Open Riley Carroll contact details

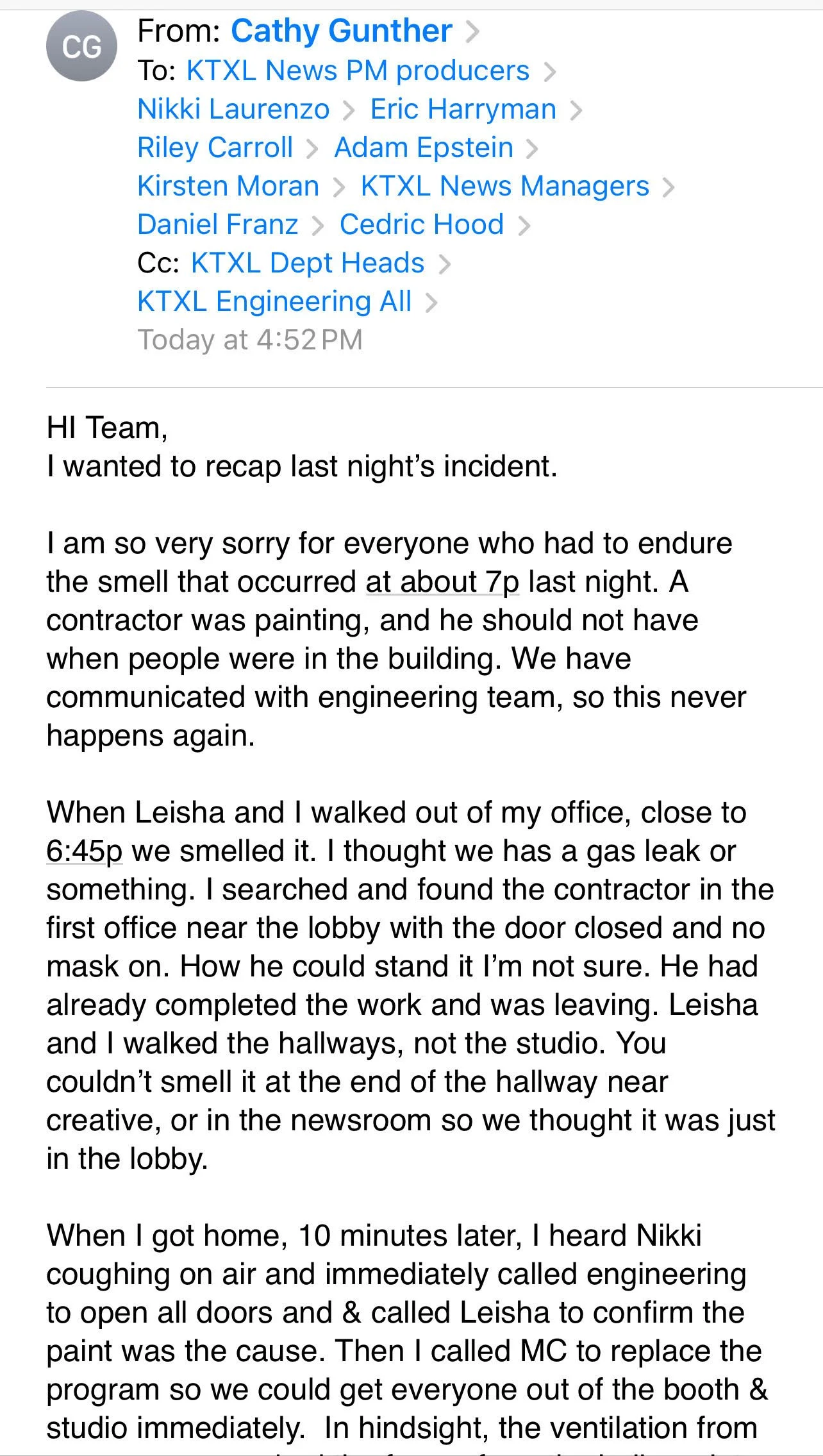click(215, 147)
